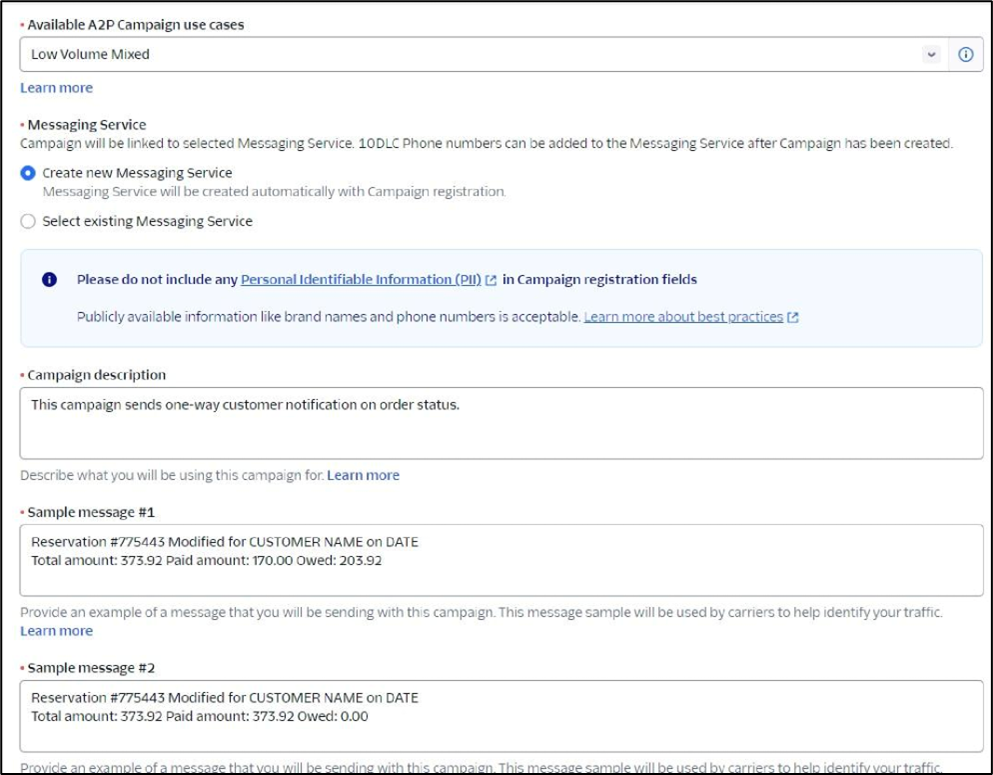Click the Sample message #2 label
Screen dimensions: 993x775
pyautogui.click(x=91, y=667)
